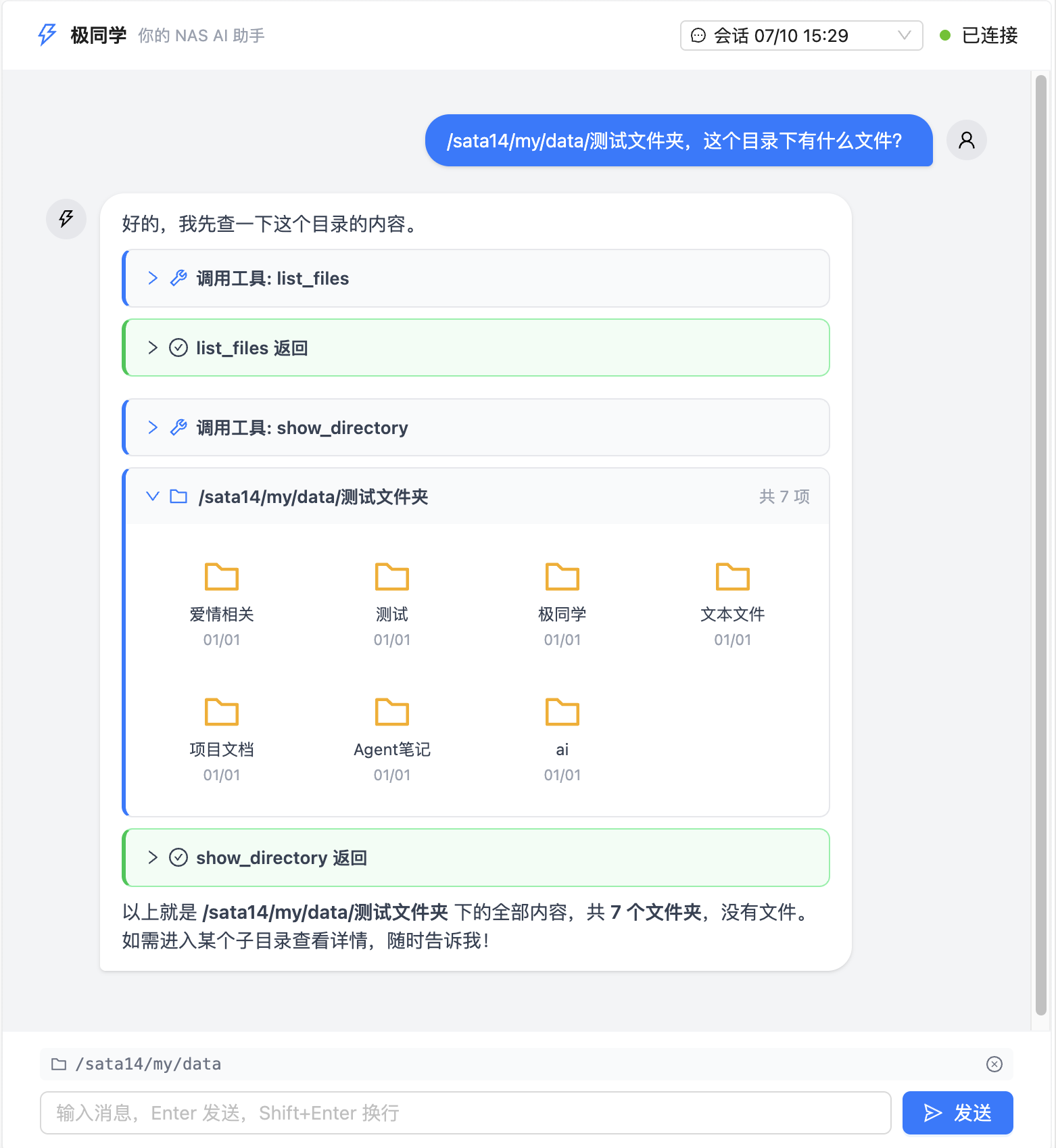Screen dimensions: 1056x1148
Task: Click the 极同学 lightning logo icon
Action: coord(47,35)
